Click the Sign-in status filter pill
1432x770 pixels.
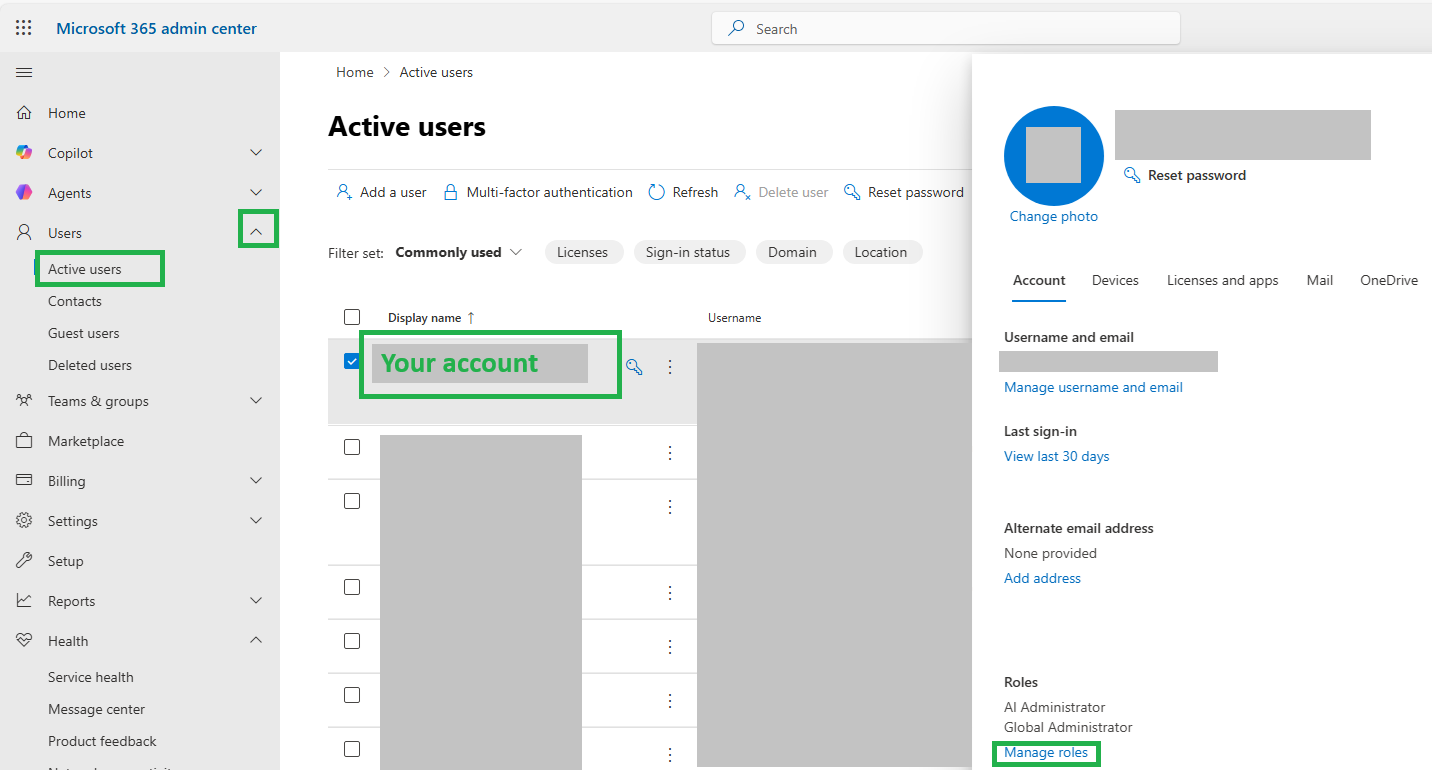(688, 252)
